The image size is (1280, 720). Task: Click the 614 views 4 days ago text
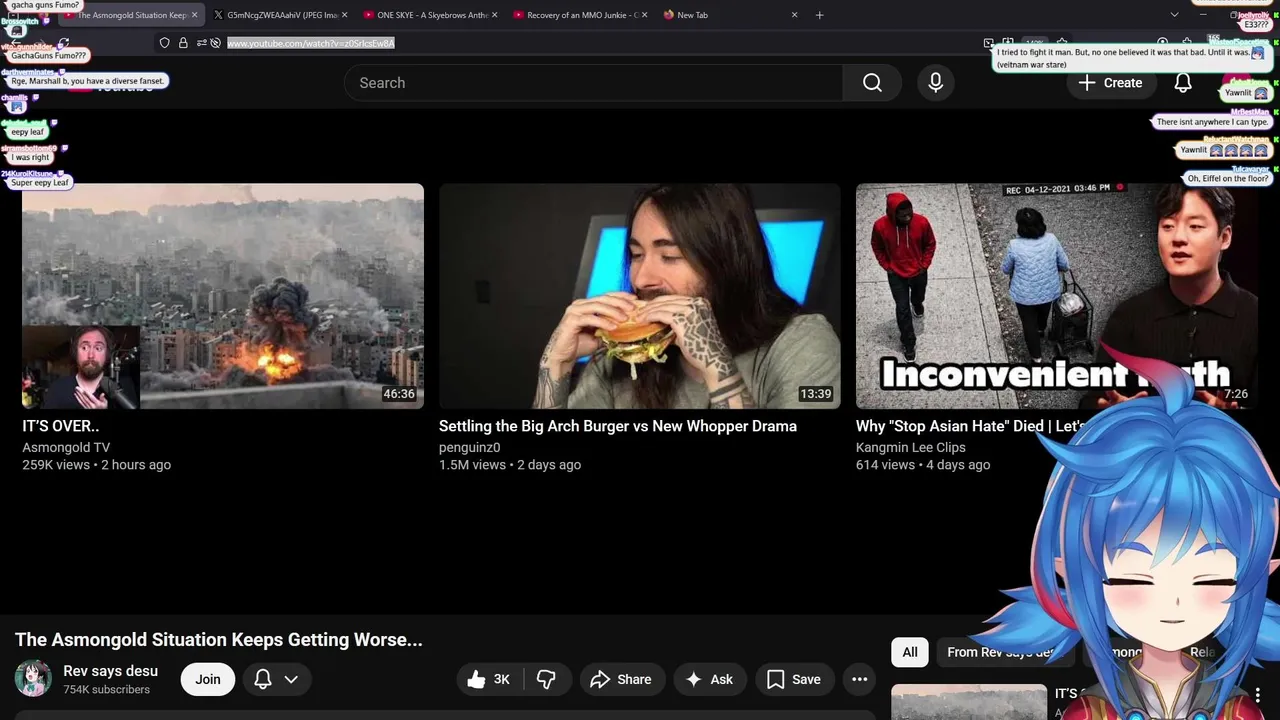pyautogui.click(x=923, y=465)
